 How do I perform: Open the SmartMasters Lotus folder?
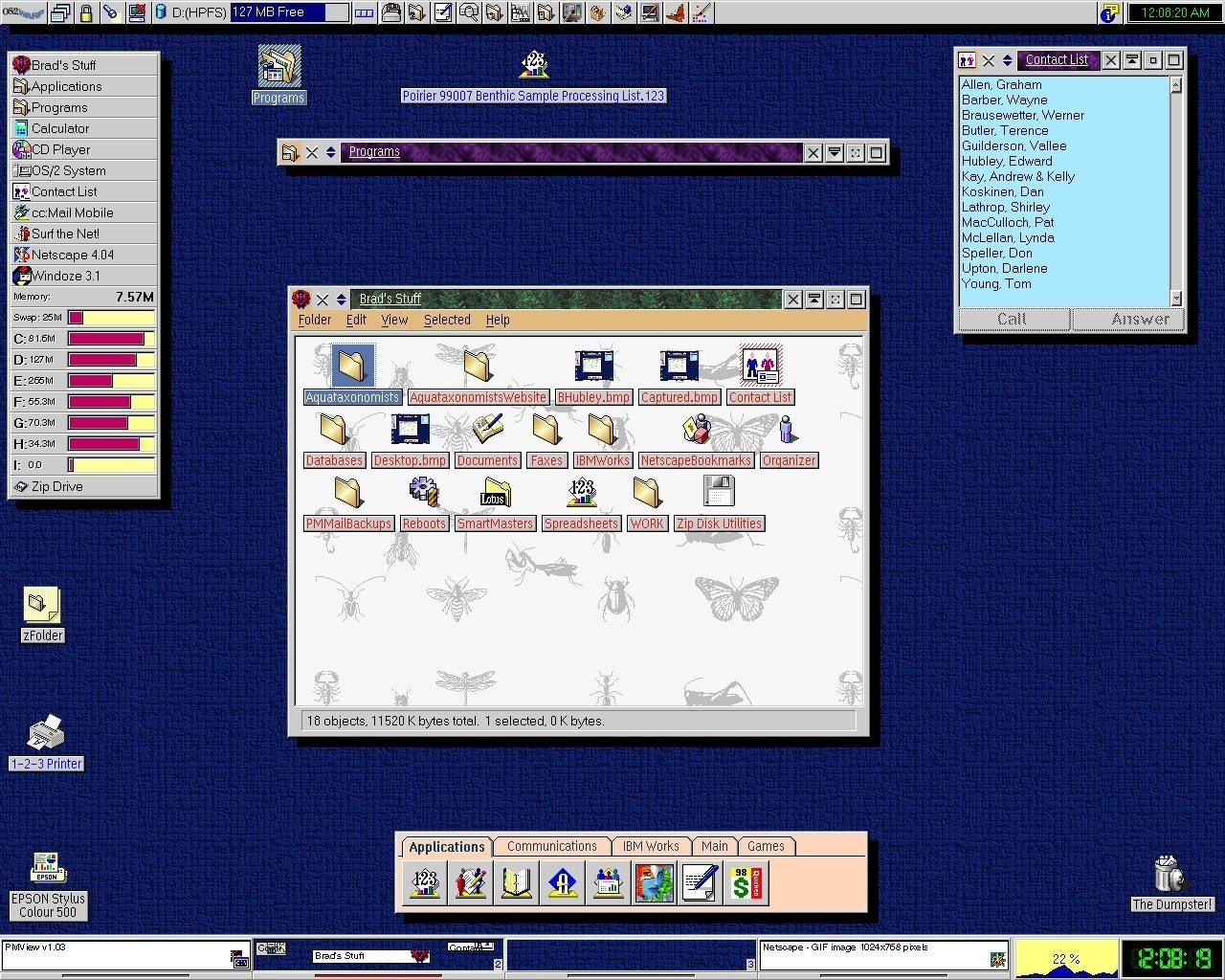pyautogui.click(x=494, y=492)
